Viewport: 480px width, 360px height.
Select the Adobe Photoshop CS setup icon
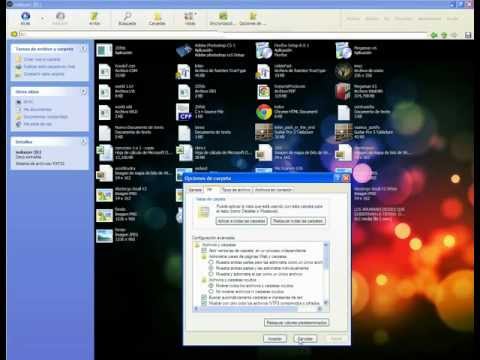tap(184, 50)
